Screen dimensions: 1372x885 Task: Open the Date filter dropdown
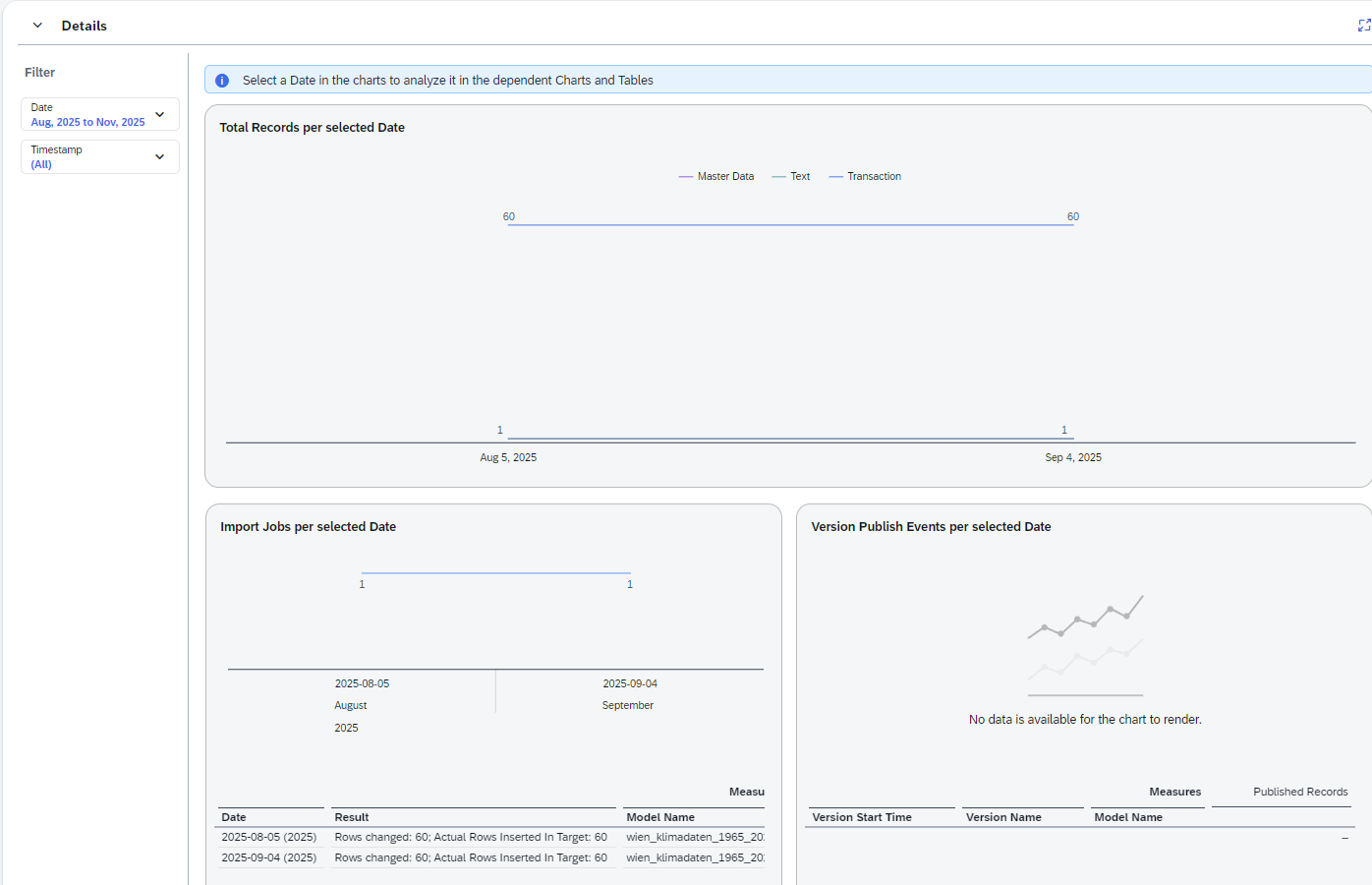pyautogui.click(x=159, y=115)
